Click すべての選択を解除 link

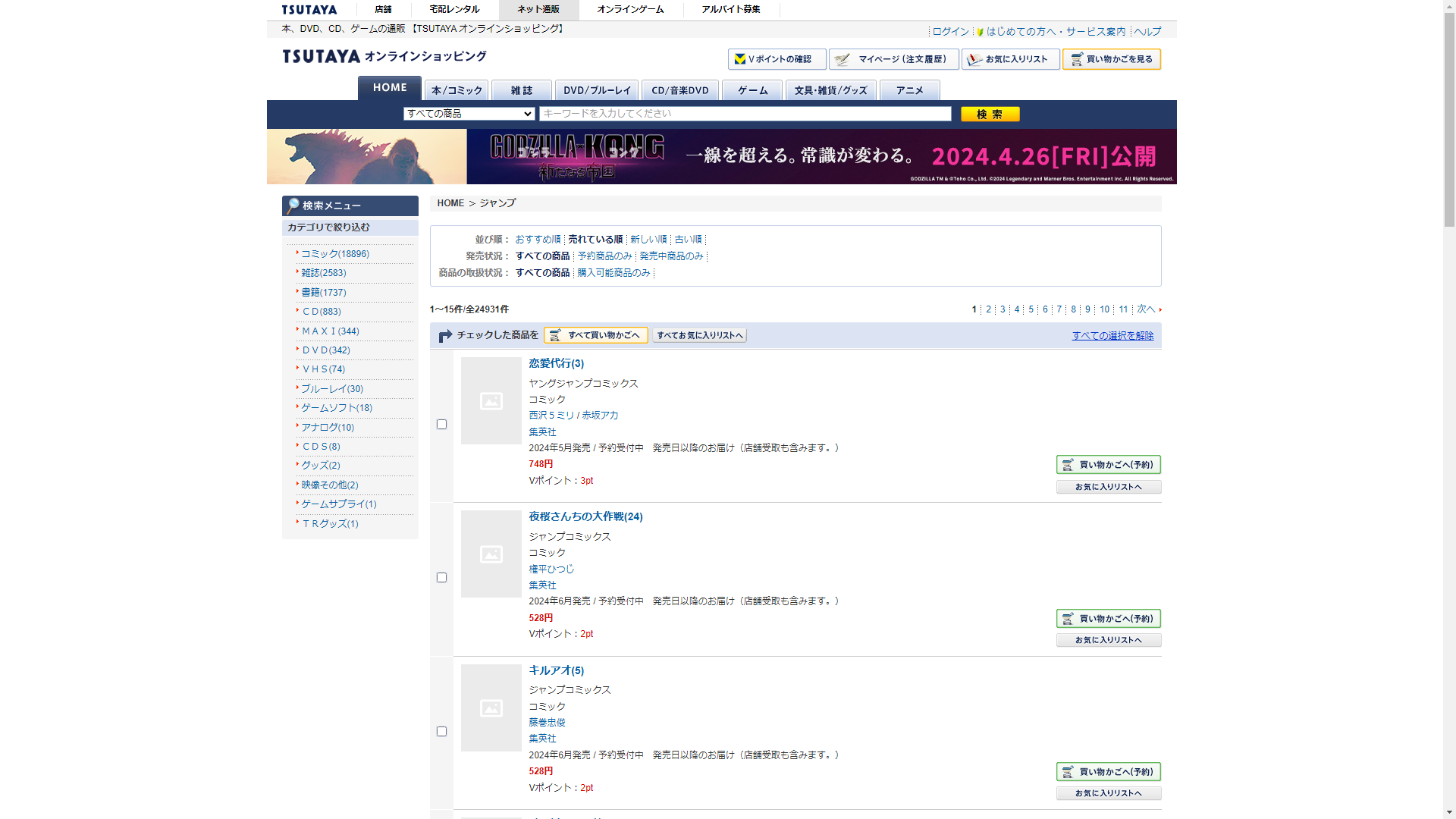(1112, 336)
